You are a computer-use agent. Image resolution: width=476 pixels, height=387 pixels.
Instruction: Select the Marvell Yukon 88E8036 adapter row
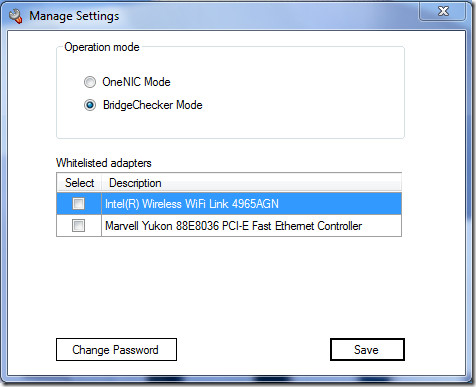pyautogui.click(x=229, y=226)
